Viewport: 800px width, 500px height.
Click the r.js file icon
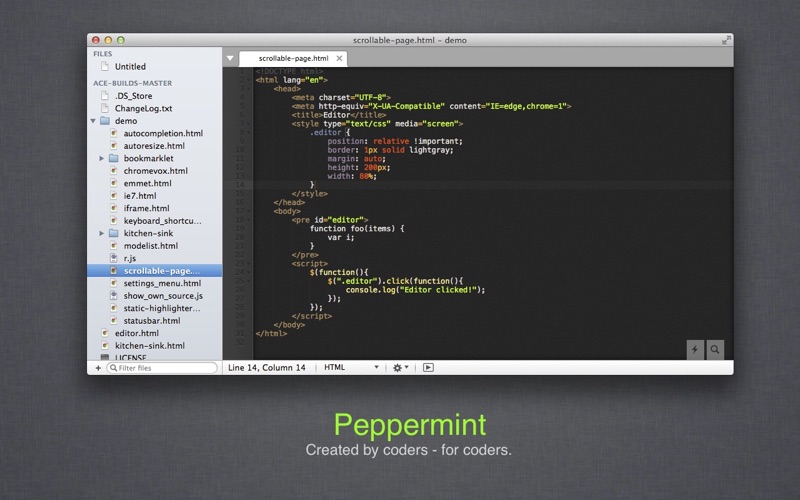(x=113, y=258)
